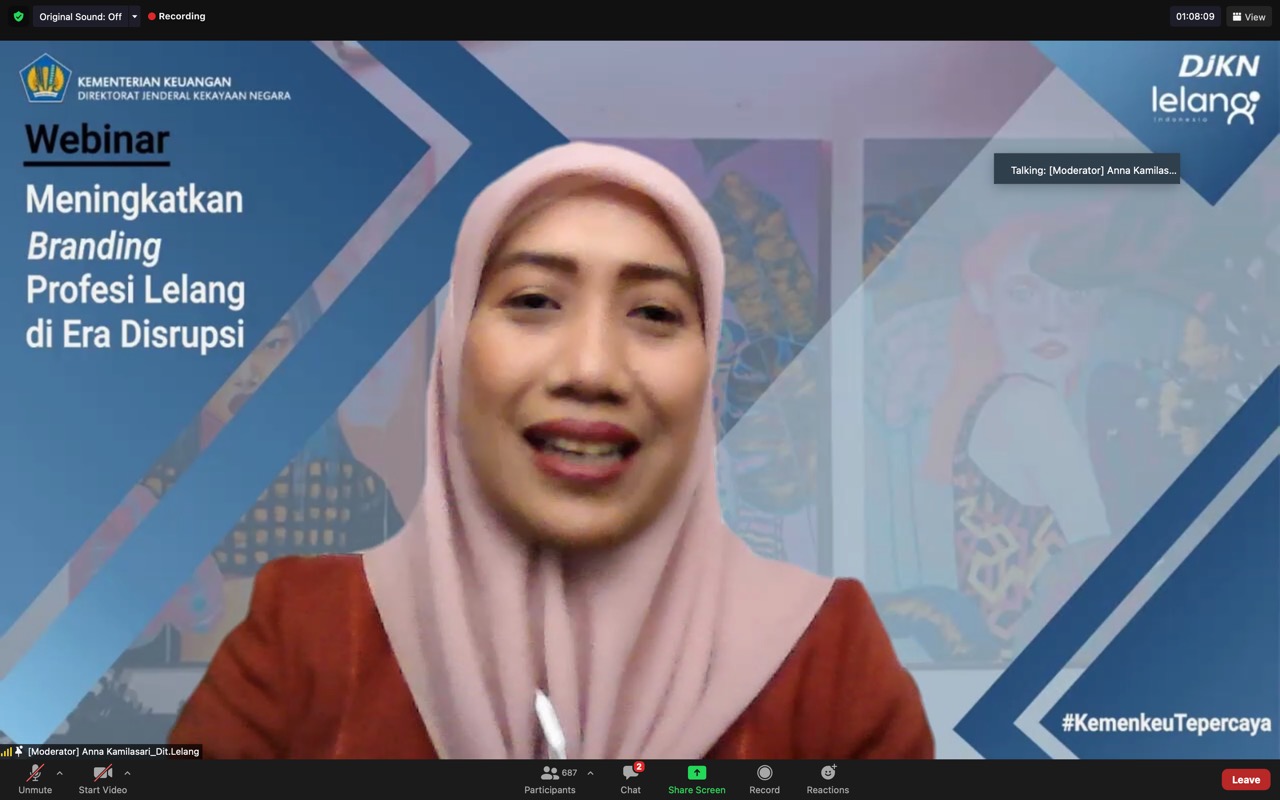
Task: Open the Reactions smiley menu
Action: click(x=827, y=778)
